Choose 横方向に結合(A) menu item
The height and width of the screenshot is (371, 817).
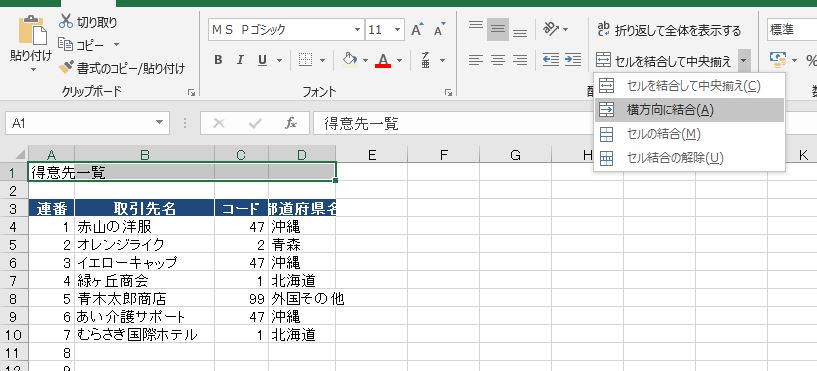click(x=689, y=110)
